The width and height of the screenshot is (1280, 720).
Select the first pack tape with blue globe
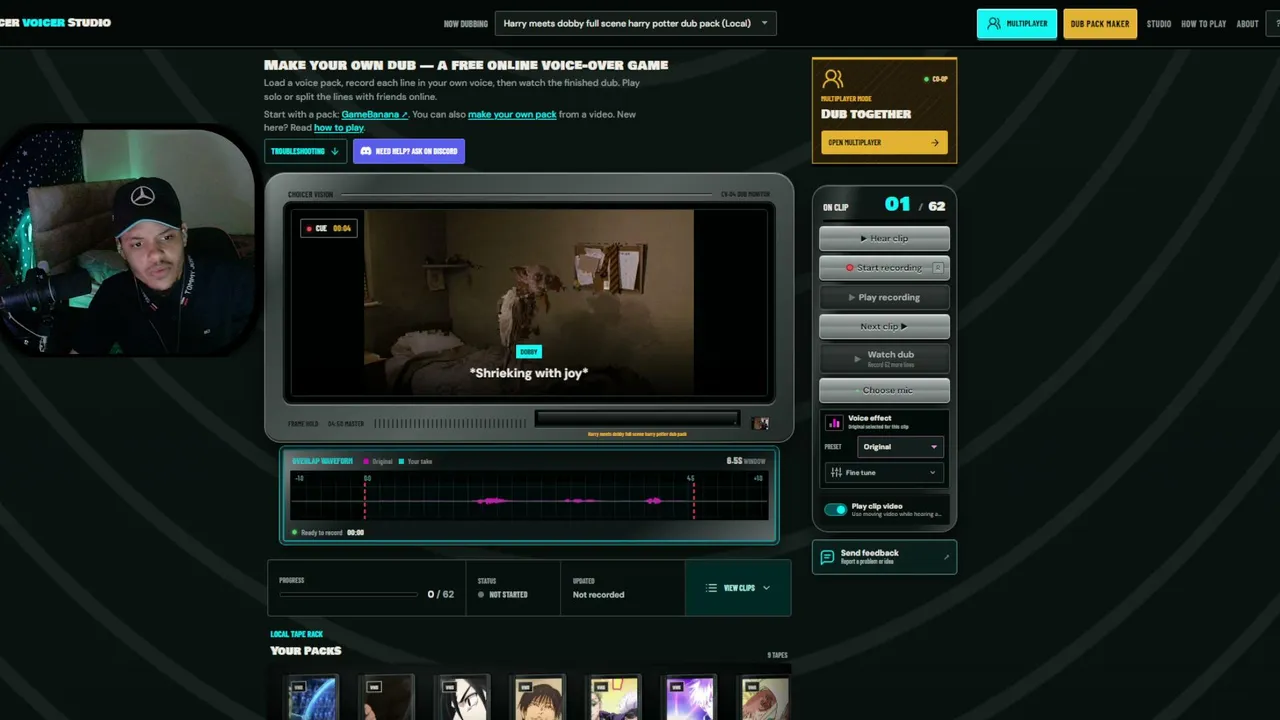click(311, 697)
